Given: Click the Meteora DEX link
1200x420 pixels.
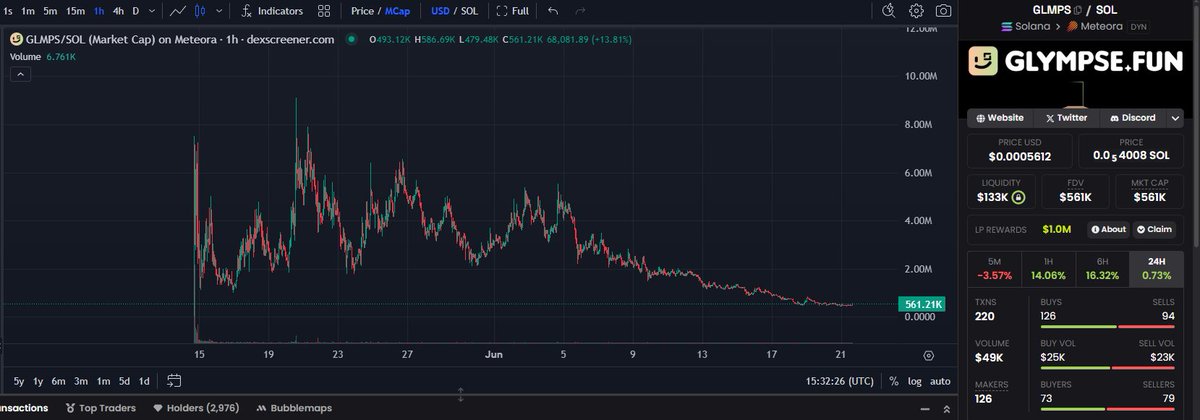Looking at the screenshot, I should click(x=1097, y=27).
